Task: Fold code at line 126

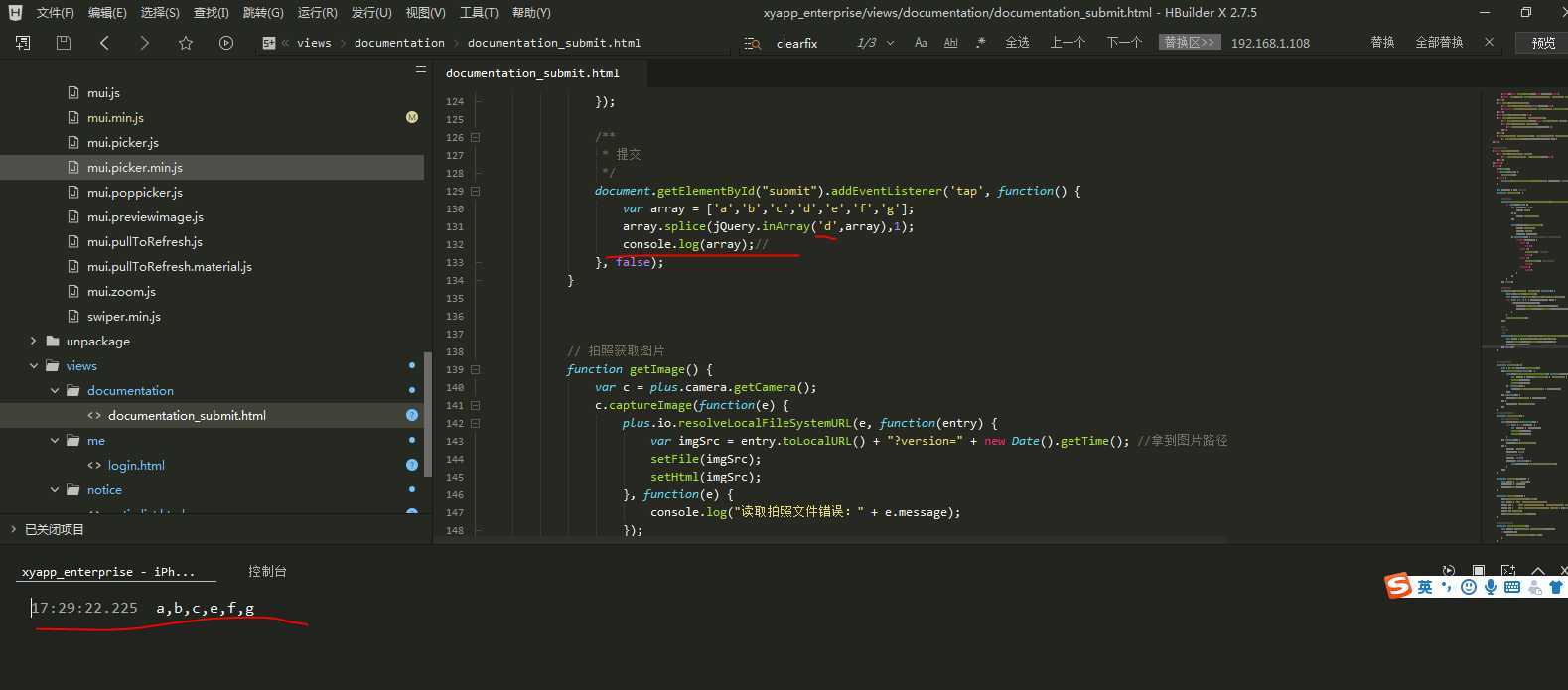Action: pos(475,137)
